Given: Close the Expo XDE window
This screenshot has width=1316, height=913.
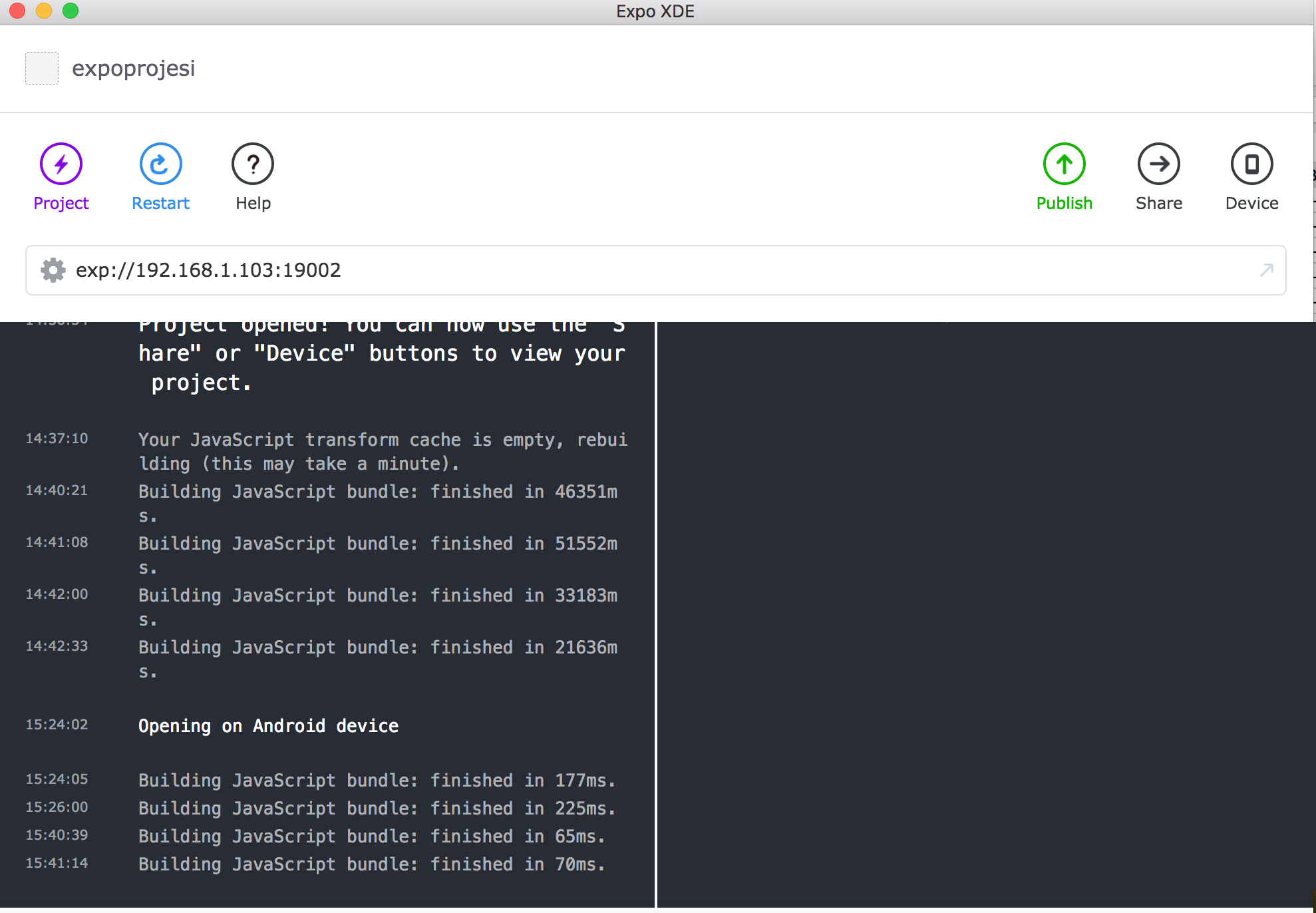Looking at the screenshot, I should click(17, 11).
